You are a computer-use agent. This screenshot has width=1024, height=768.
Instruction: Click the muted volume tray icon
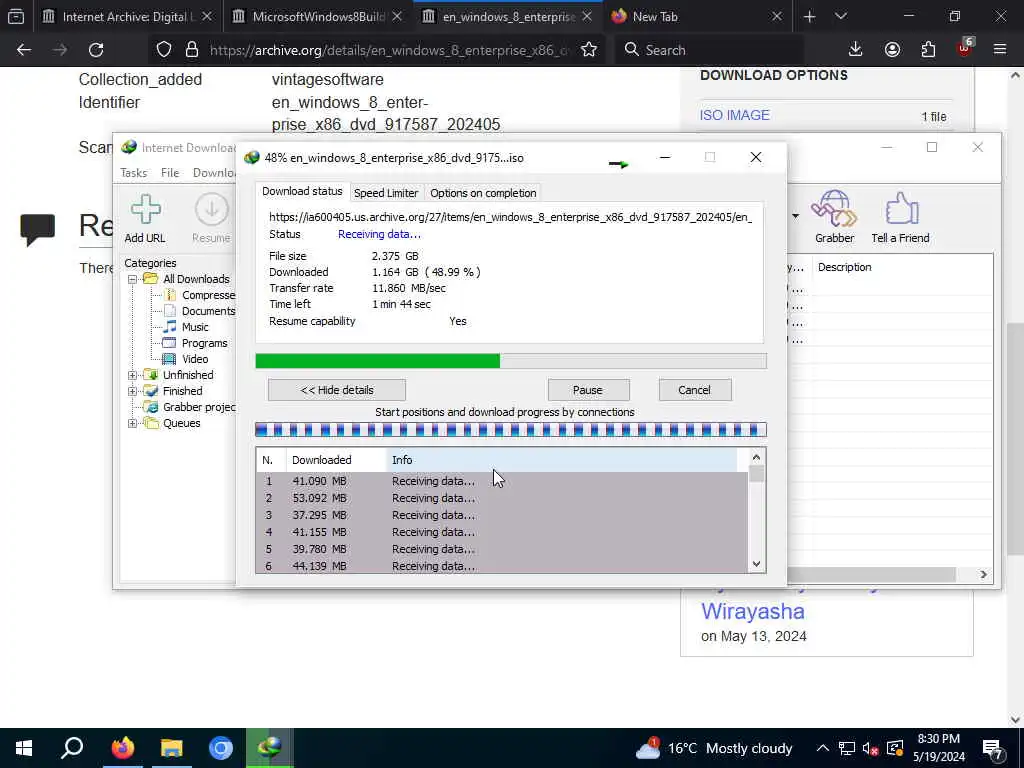[x=871, y=748]
